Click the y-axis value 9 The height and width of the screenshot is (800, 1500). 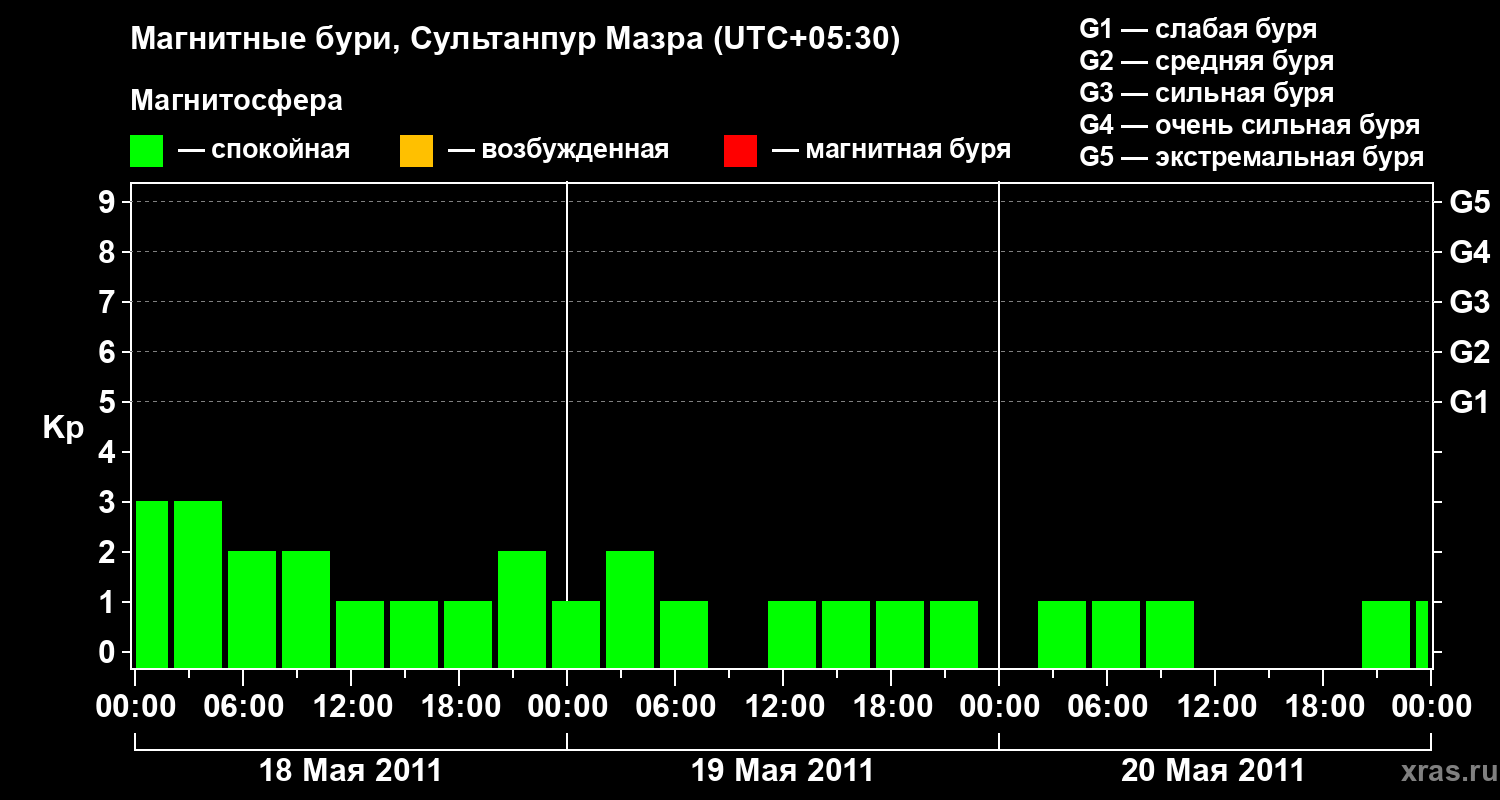click(108, 203)
